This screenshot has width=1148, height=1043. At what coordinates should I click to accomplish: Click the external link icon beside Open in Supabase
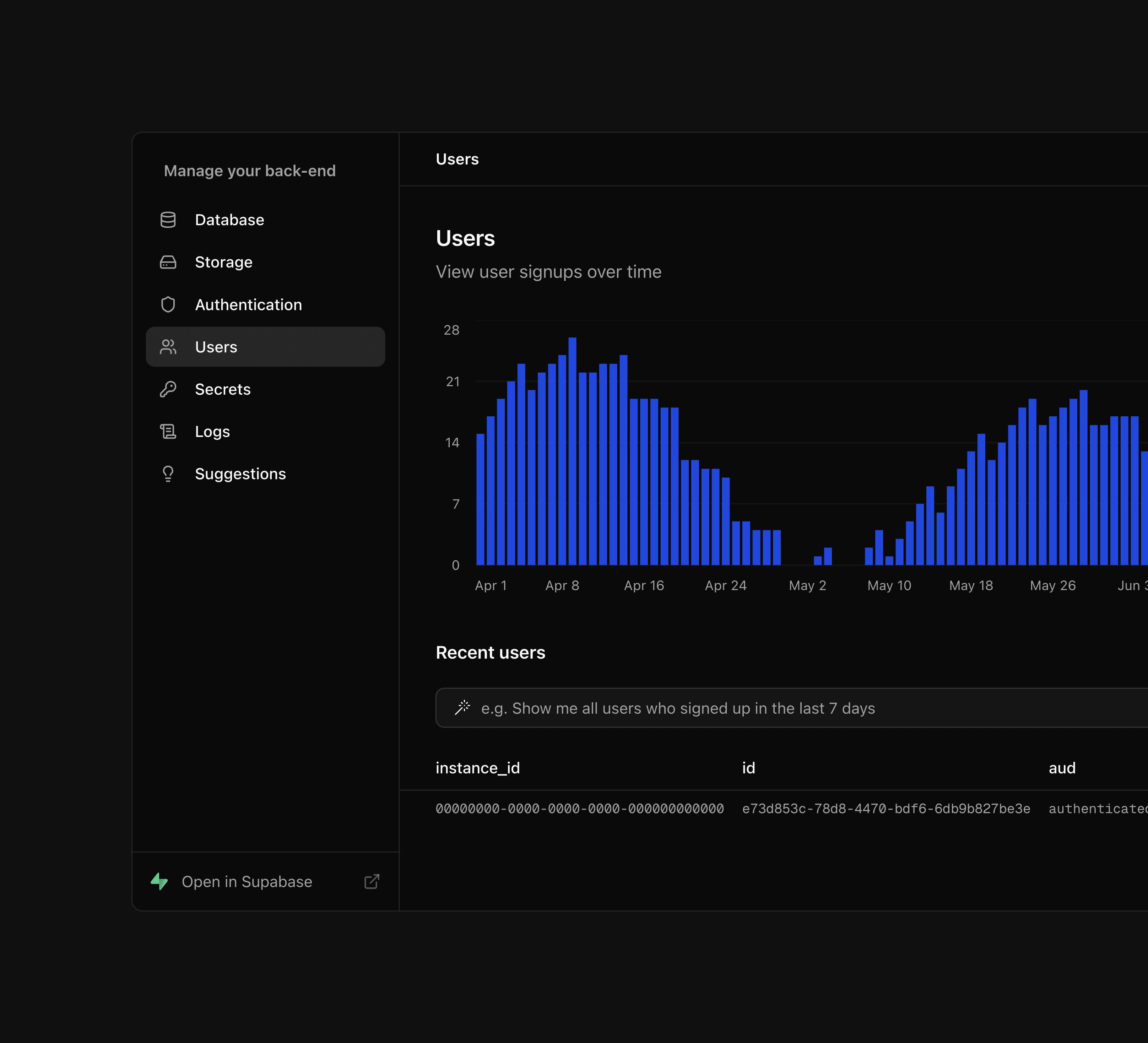372,881
